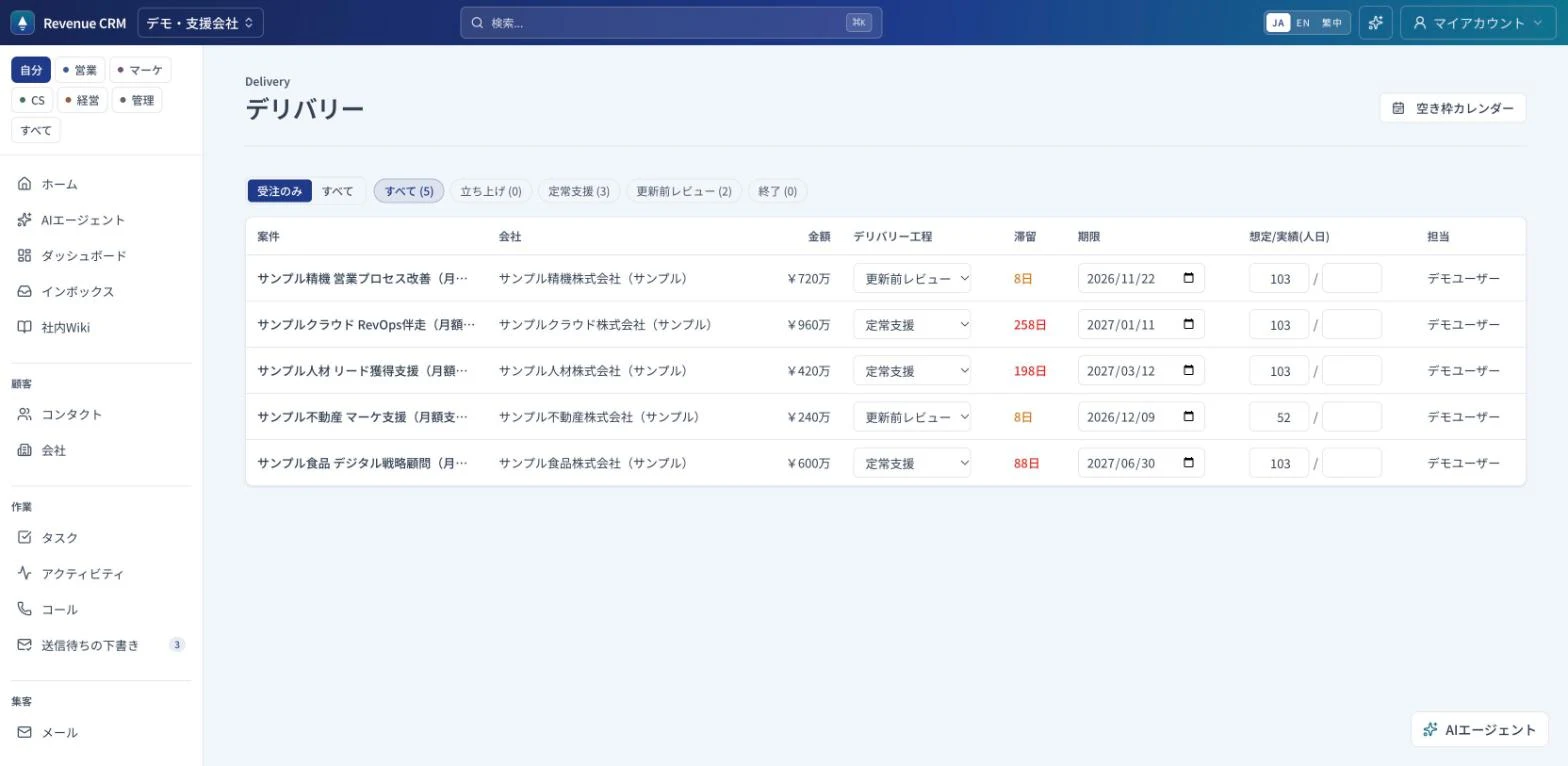Select the 終了 (0) stage tab
Screen dimensions: 1568x766
pyautogui.click(x=778, y=191)
